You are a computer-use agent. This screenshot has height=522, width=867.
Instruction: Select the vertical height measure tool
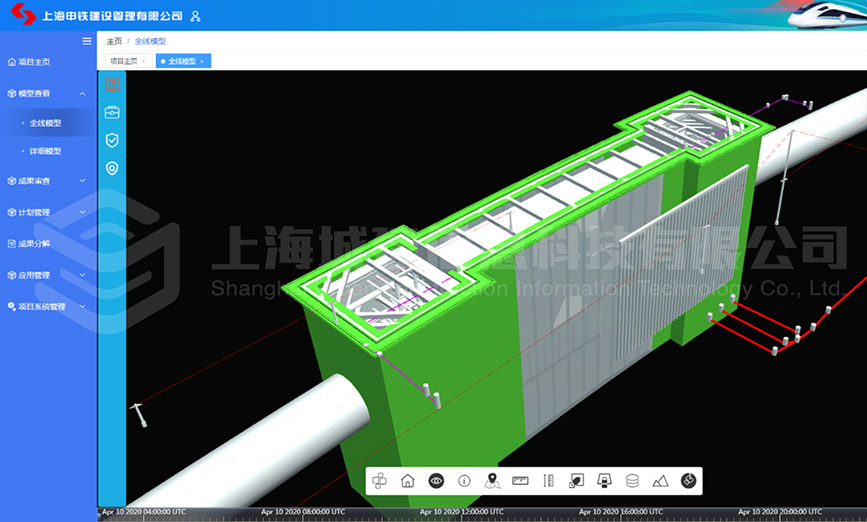[549, 481]
